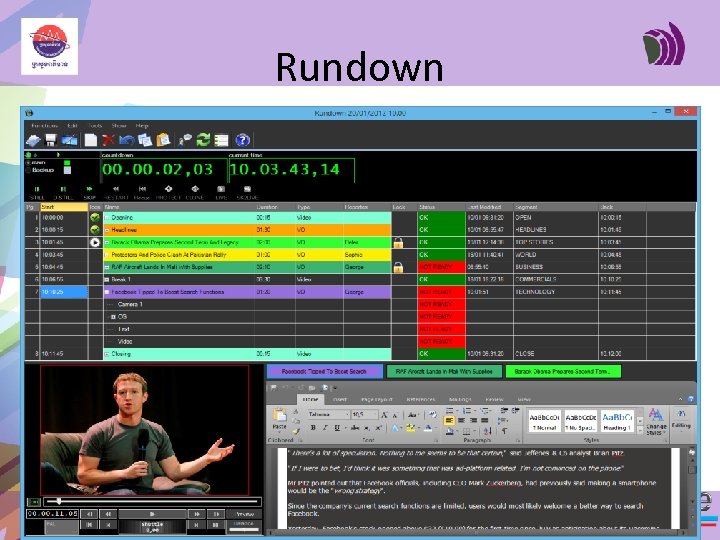Click the SKIP transport control
This screenshot has height=540, width=720.
click(90, 192)
